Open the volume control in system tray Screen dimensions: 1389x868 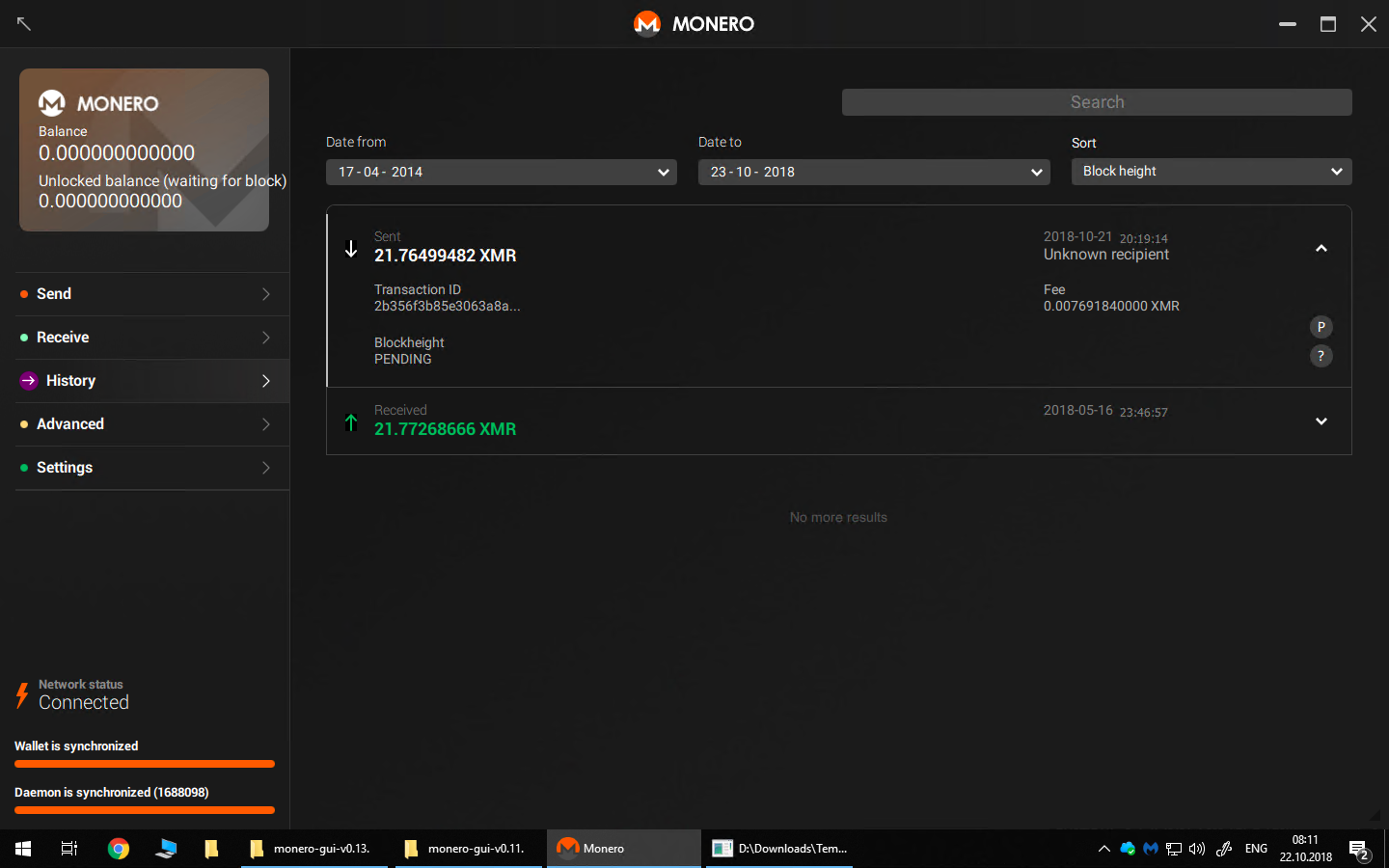(x=1197, y=849)
